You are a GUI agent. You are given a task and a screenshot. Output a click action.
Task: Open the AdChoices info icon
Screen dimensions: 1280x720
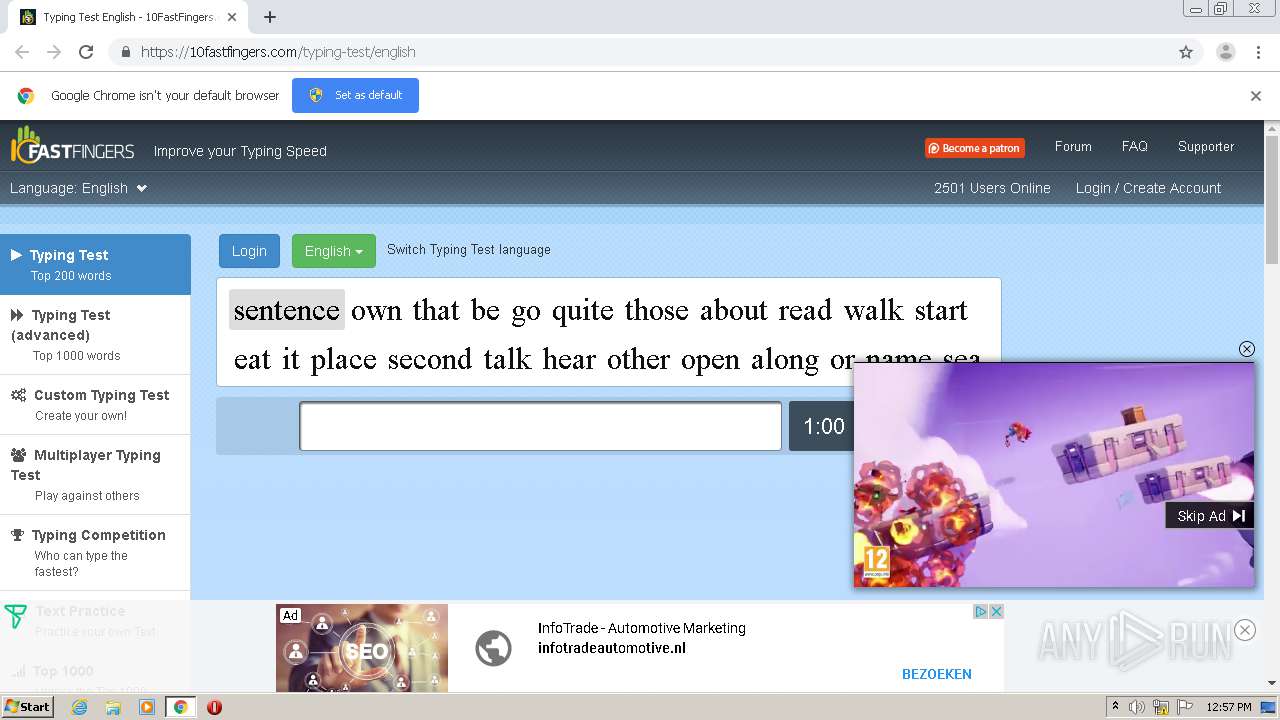(981, 611)
